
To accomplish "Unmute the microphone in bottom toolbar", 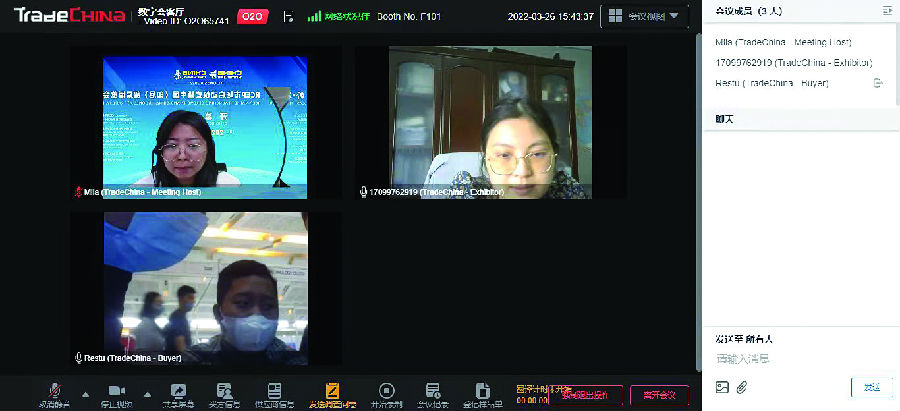I will coord(54,391).
